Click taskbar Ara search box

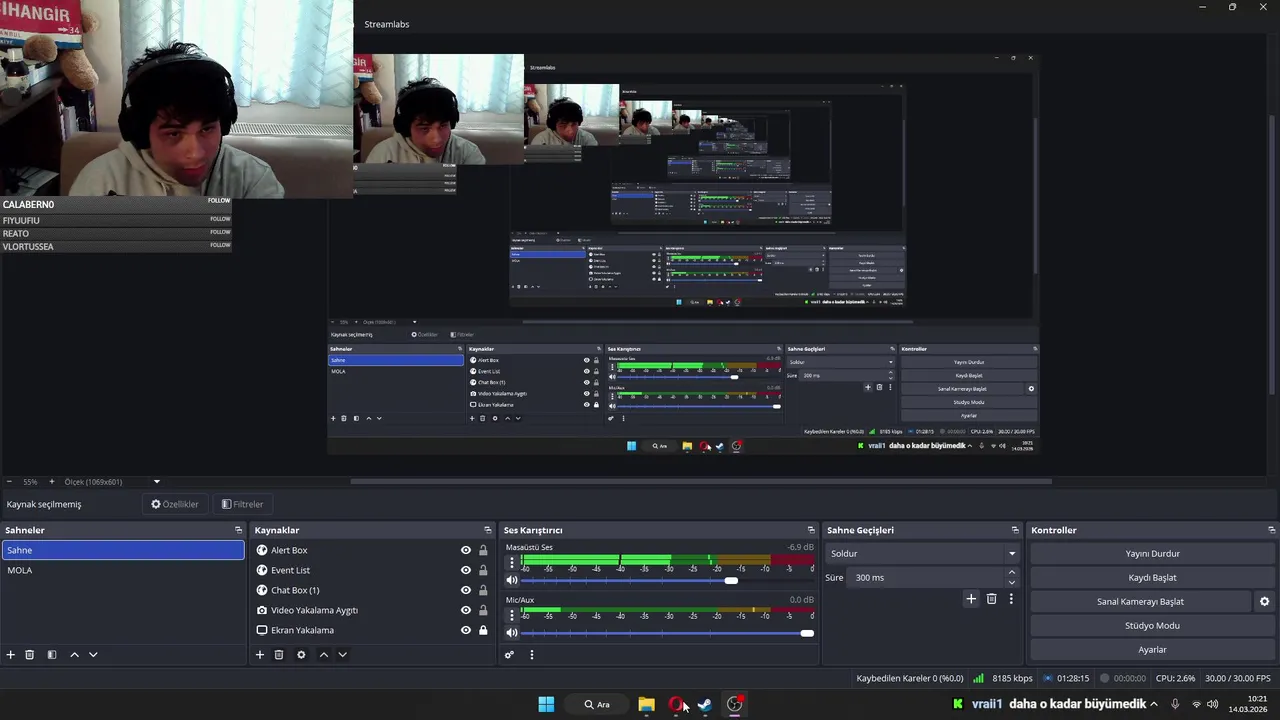(x=597, y=704)
